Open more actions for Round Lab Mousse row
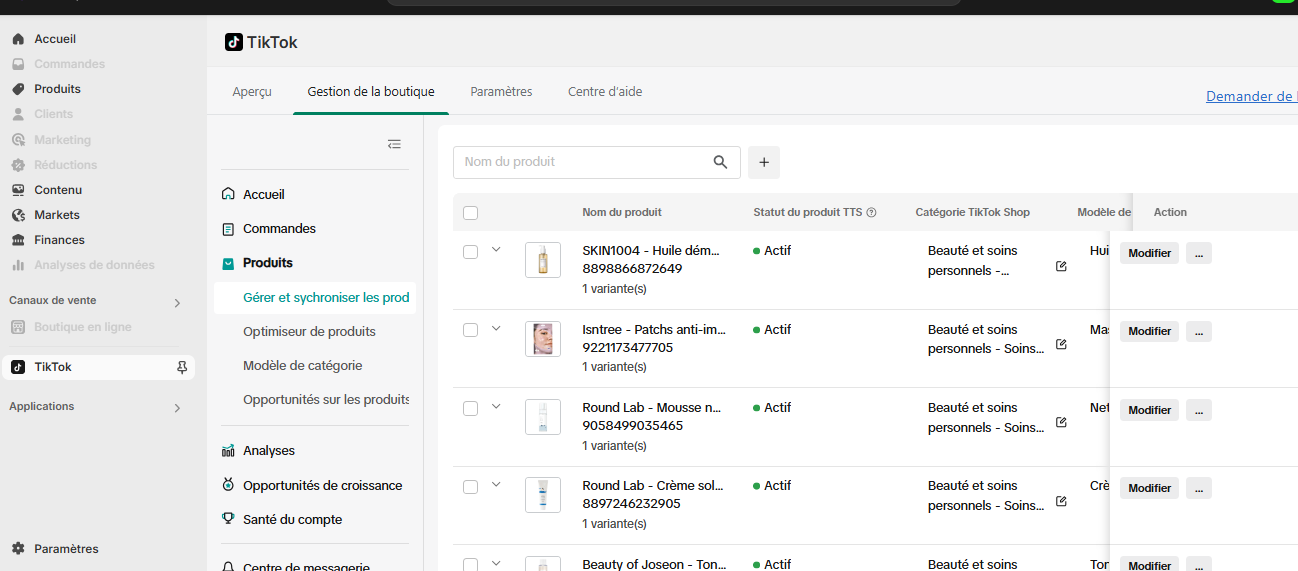Viewport: 1298px width, 571px height. [x=1199, y=410]
